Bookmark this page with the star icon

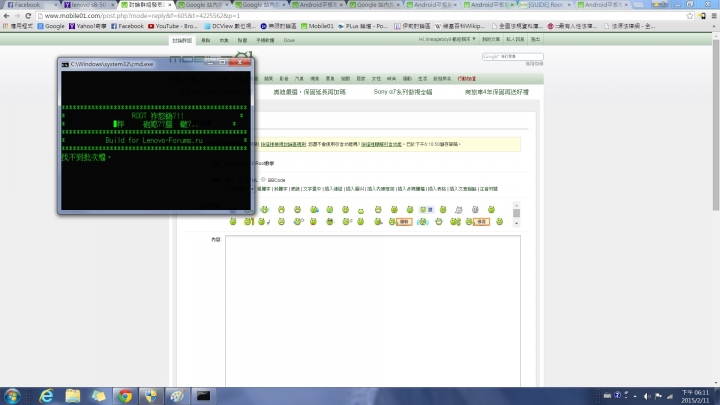point(689,16)
